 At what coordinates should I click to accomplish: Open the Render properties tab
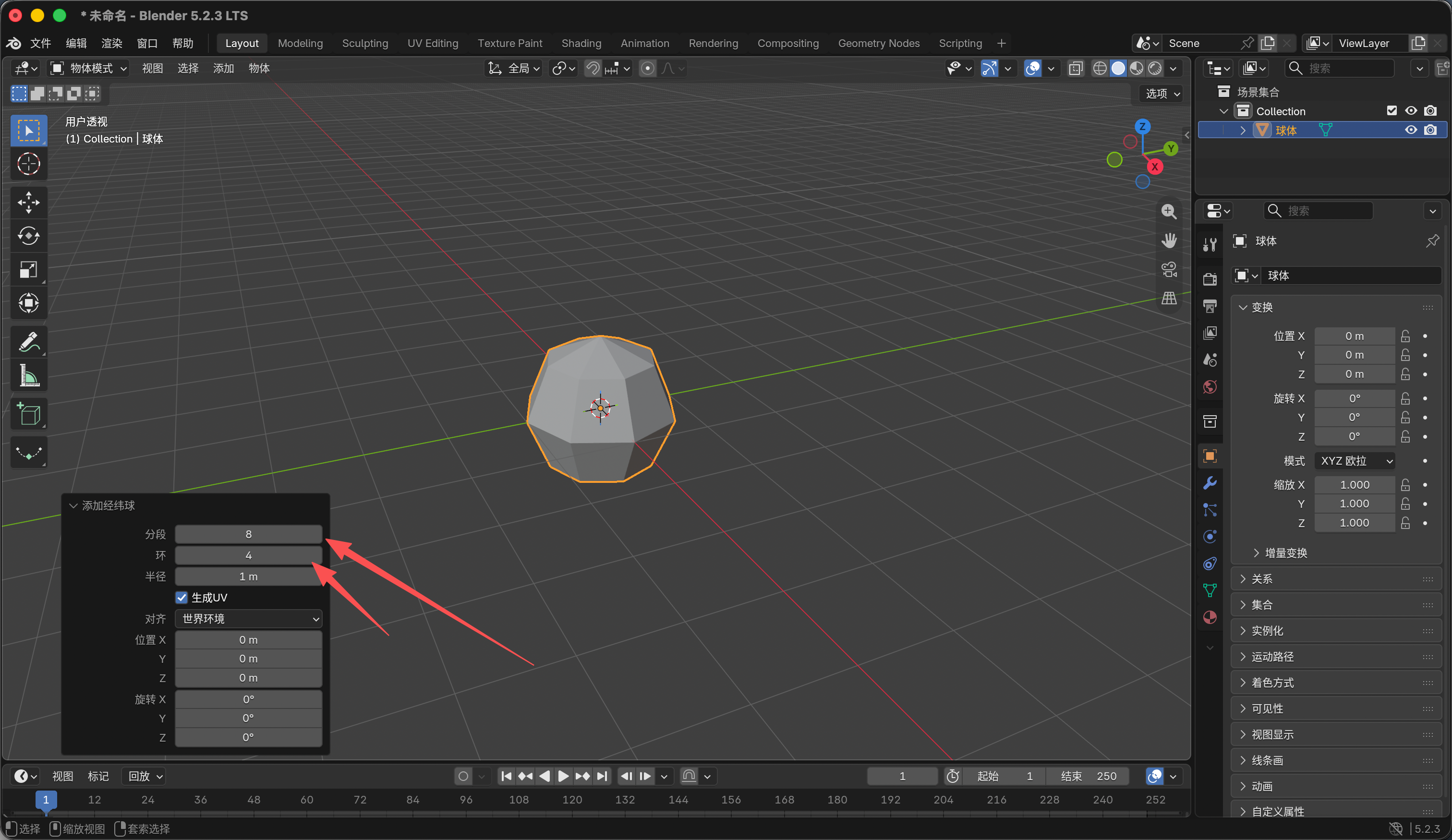click(1210, 279)
